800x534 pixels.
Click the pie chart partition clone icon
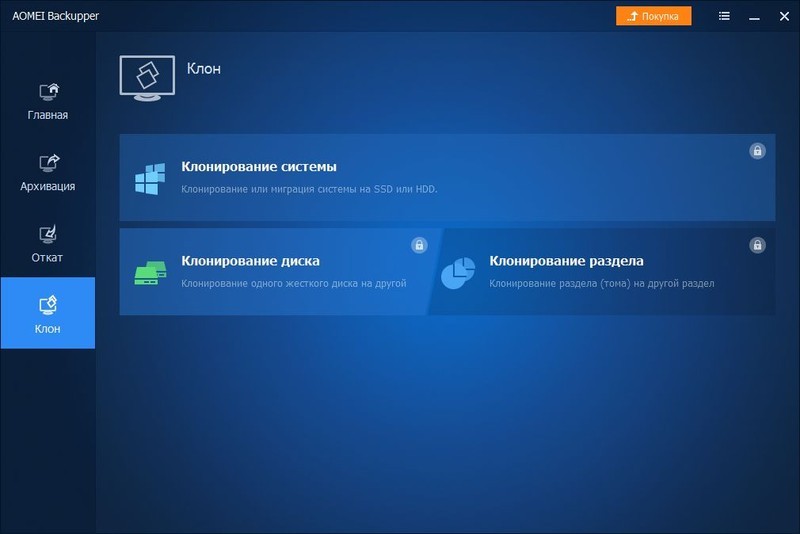[458, 273]
